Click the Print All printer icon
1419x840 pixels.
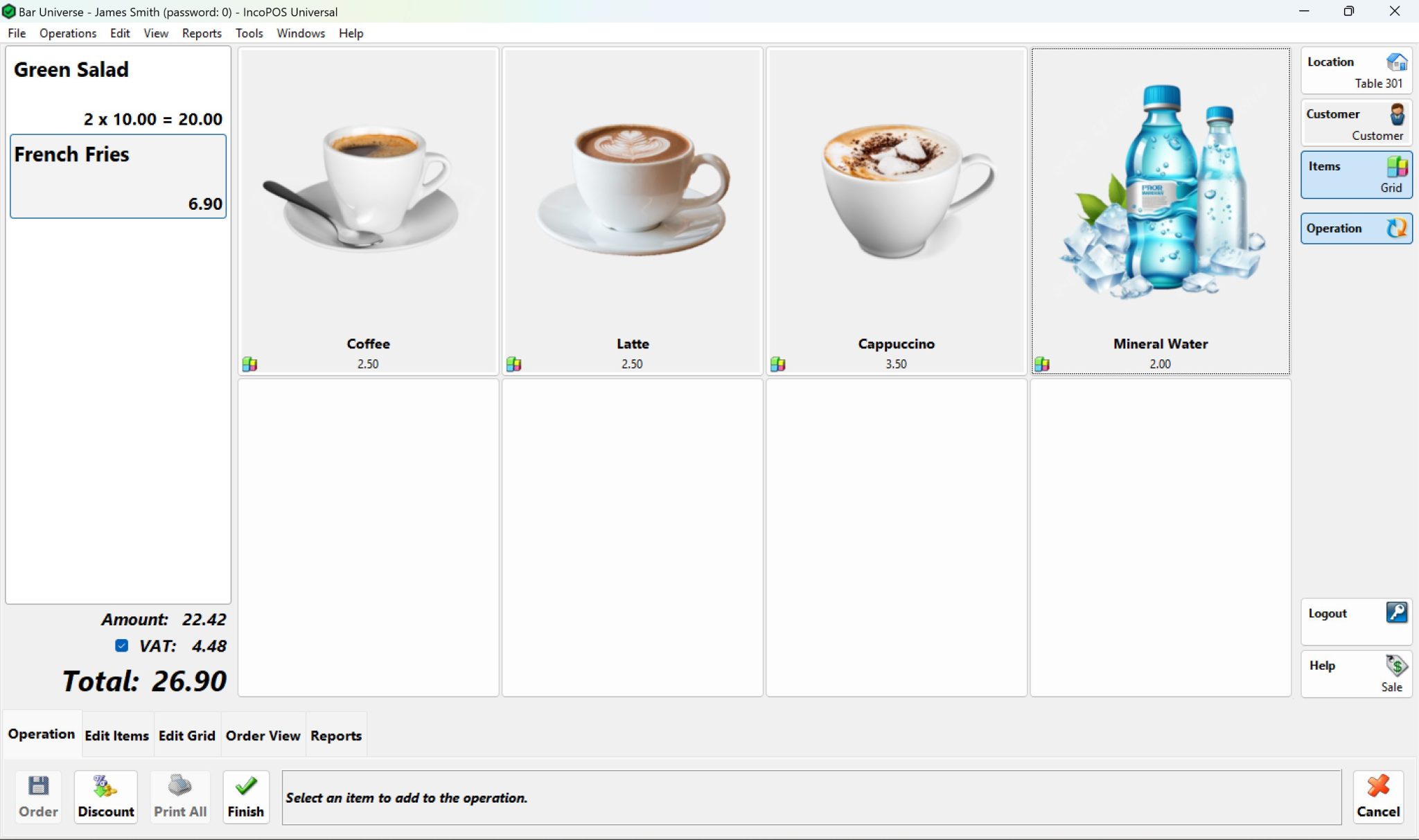(x=179, y=786)
